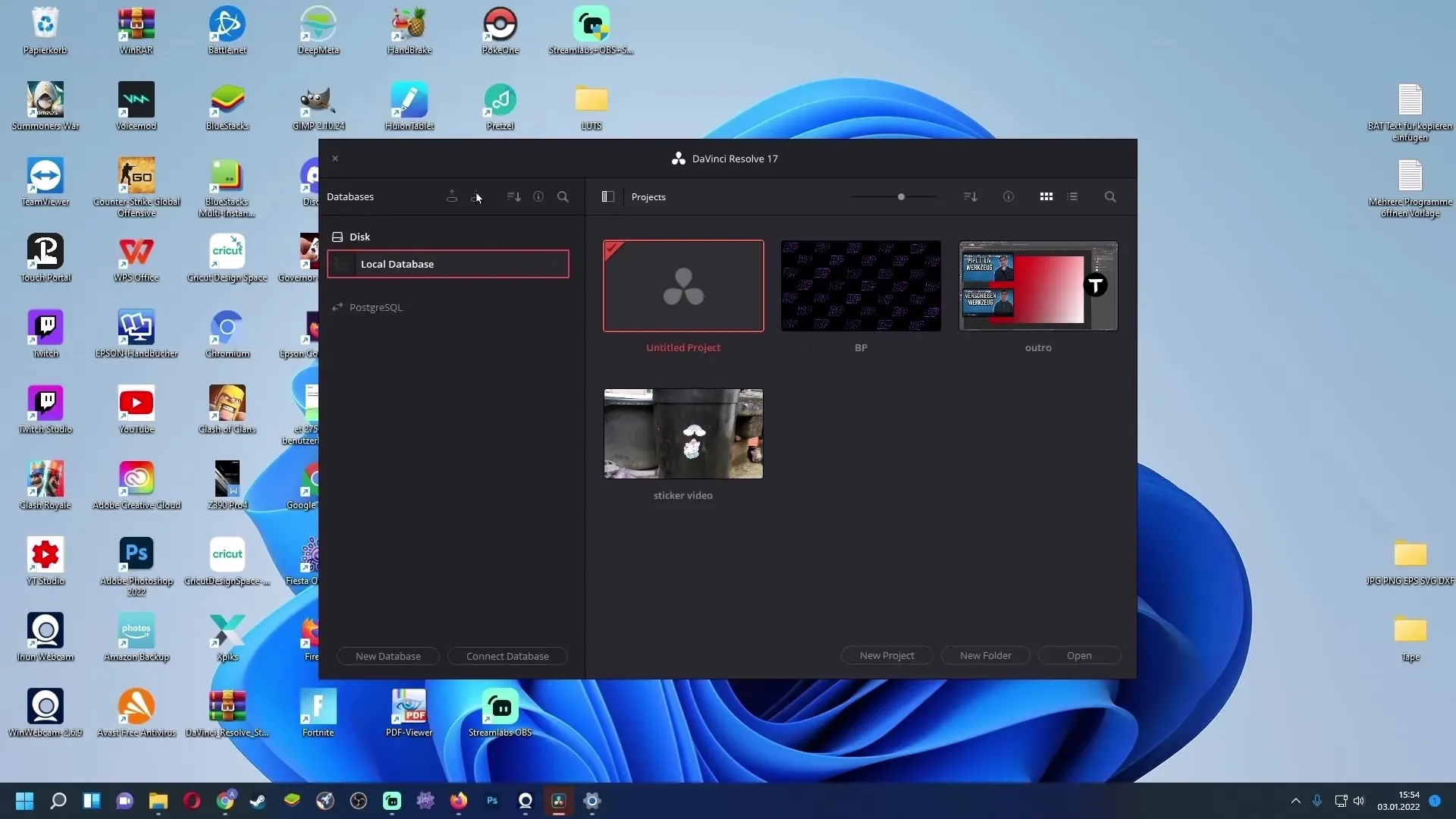
Task: Click the Connect Database button
Action: tap(507, 656)
